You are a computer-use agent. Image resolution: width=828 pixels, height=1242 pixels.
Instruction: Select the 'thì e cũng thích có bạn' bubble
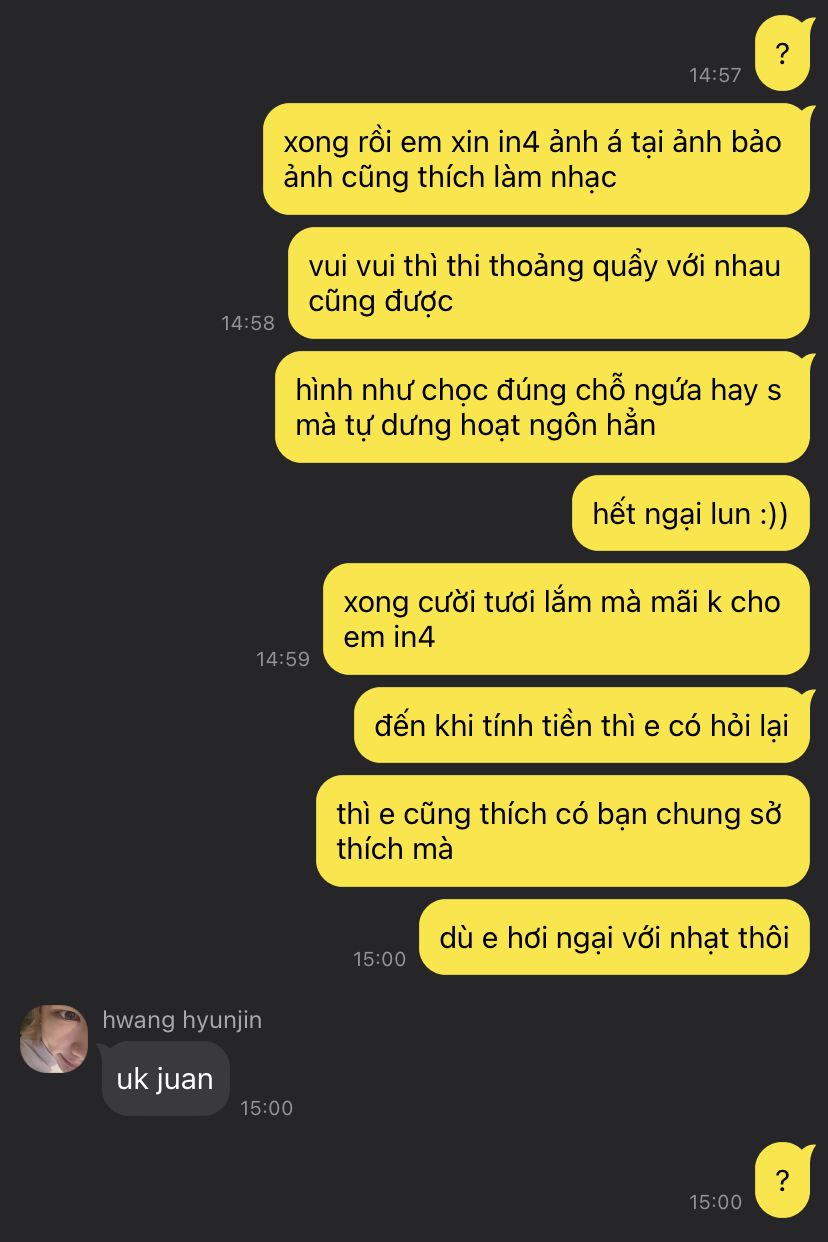(x=563, y=831)
